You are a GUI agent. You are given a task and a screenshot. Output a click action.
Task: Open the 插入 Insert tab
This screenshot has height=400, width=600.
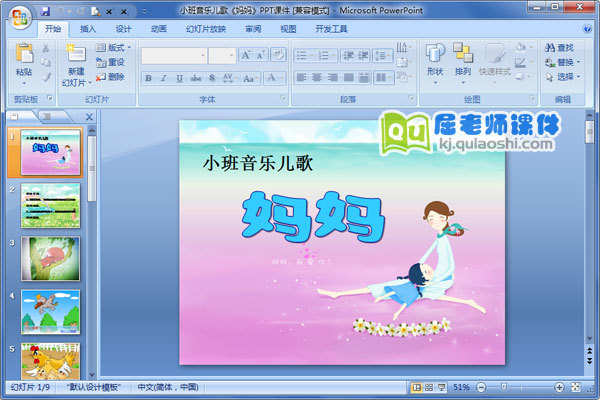tap(88, 29)
